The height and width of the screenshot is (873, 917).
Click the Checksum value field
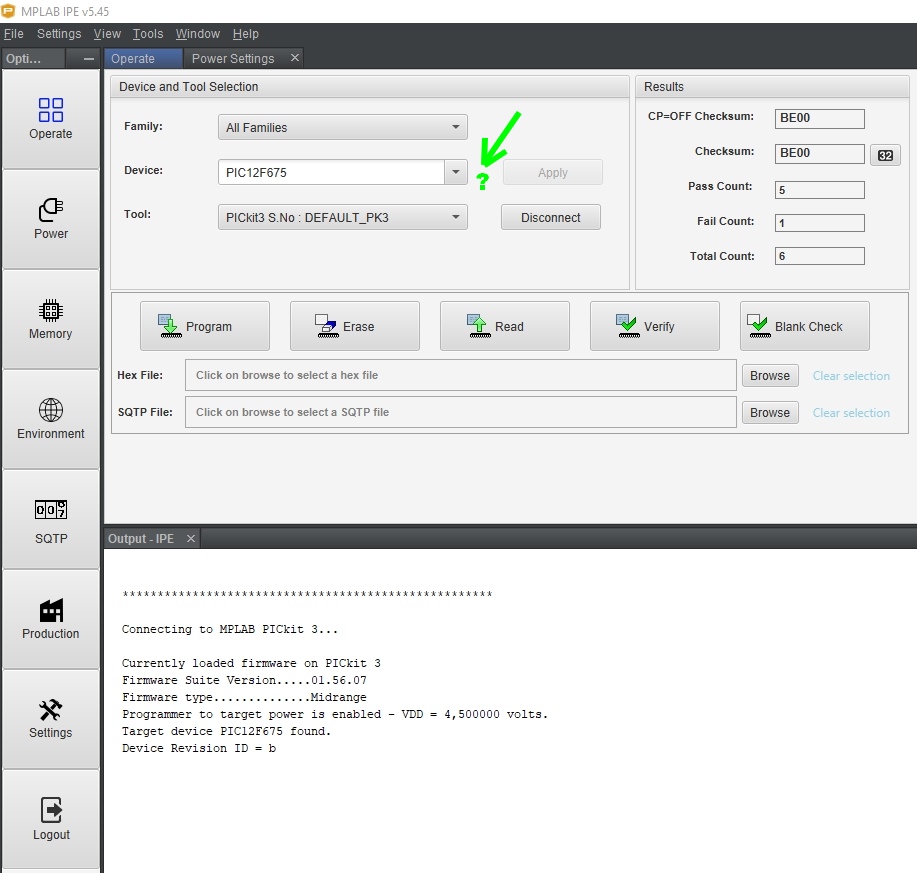point(819,153)
